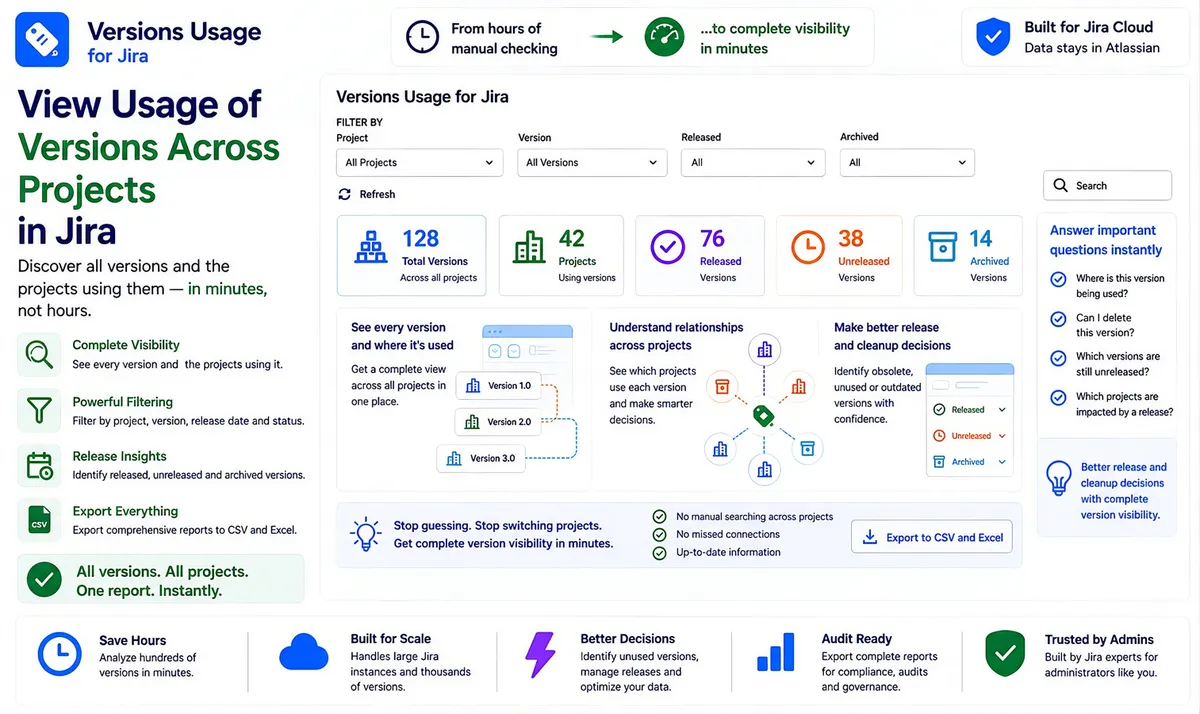Click the green circle checkmark by All versions
The height and width of the screenshot is (714, 1200).
point(44,580)
